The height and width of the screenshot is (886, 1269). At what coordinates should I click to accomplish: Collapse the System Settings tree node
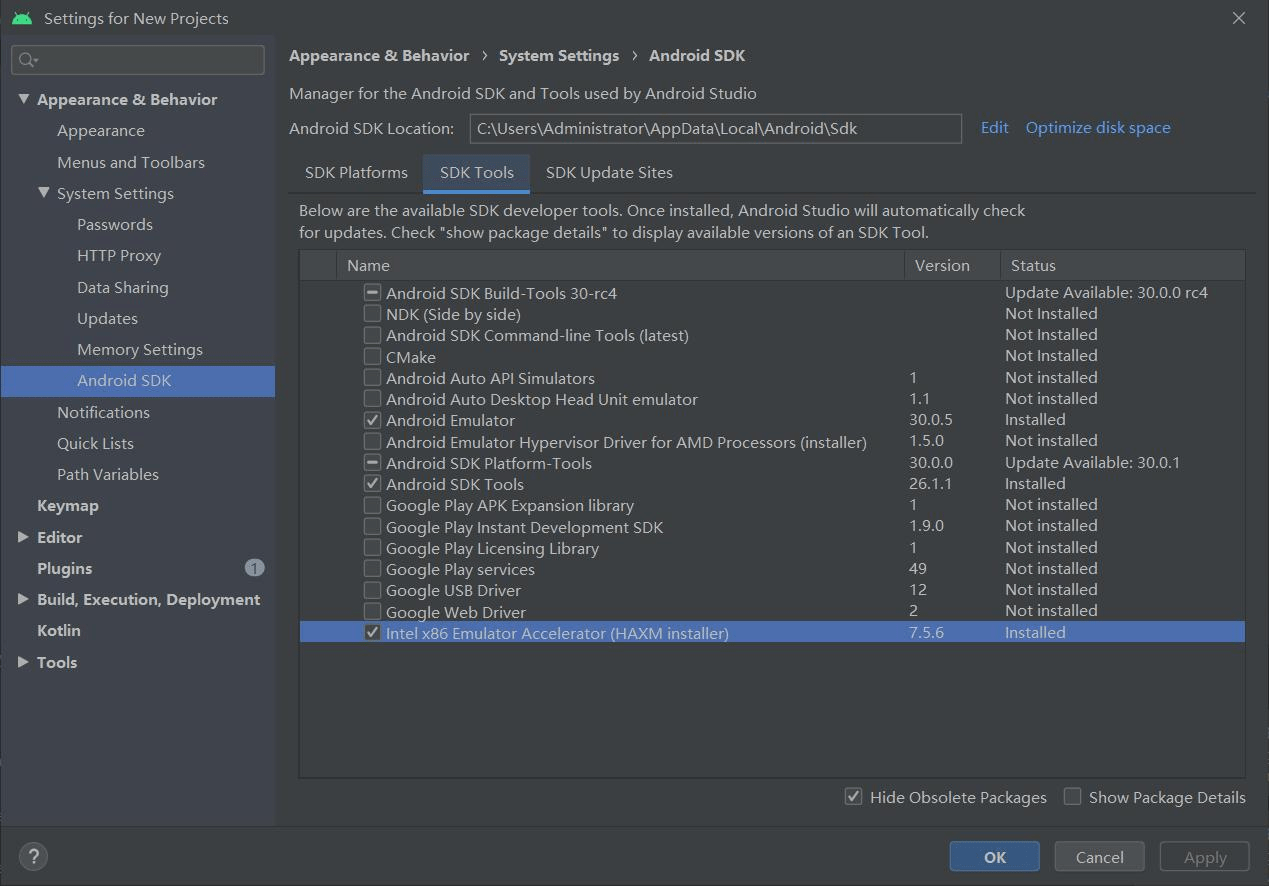click(x=43, y=193)
